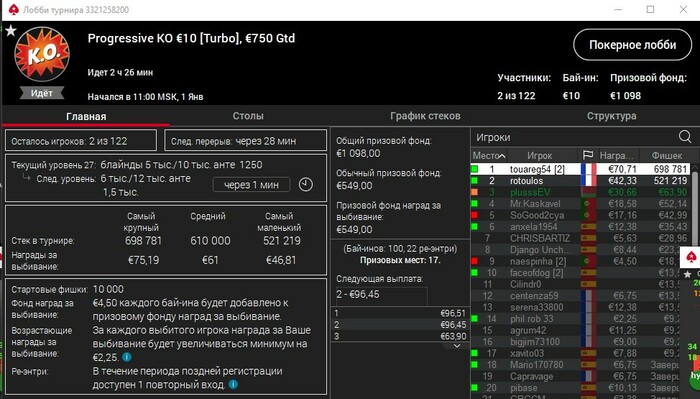Click the Призовых мест: 17 text
This screenshot has height=399, width=700.
click(400, 260)
